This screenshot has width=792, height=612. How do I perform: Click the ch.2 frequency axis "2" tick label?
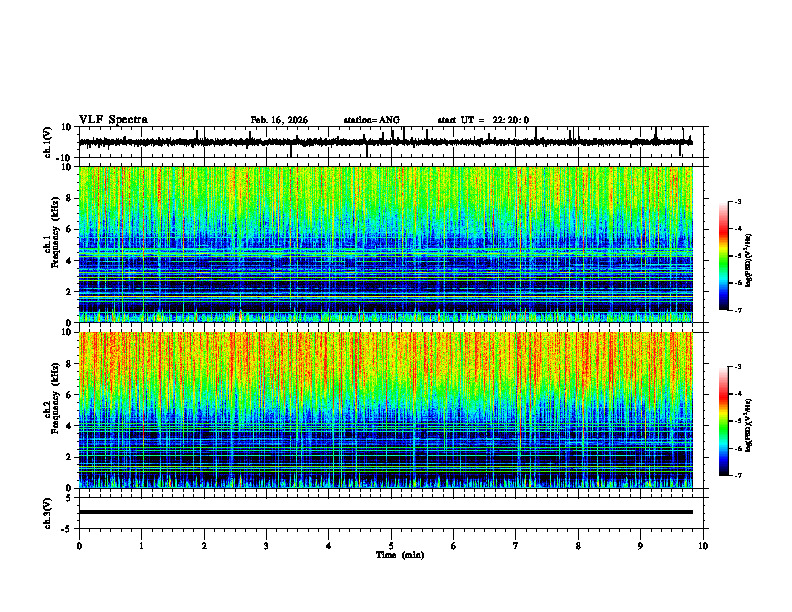coord(69,457)
